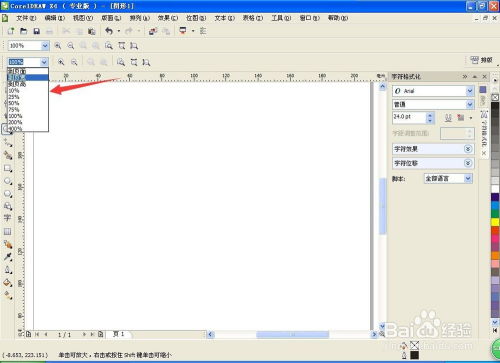The image size is (500, 363).
Task: Open the script language dropdown
Action: [468, 179]
